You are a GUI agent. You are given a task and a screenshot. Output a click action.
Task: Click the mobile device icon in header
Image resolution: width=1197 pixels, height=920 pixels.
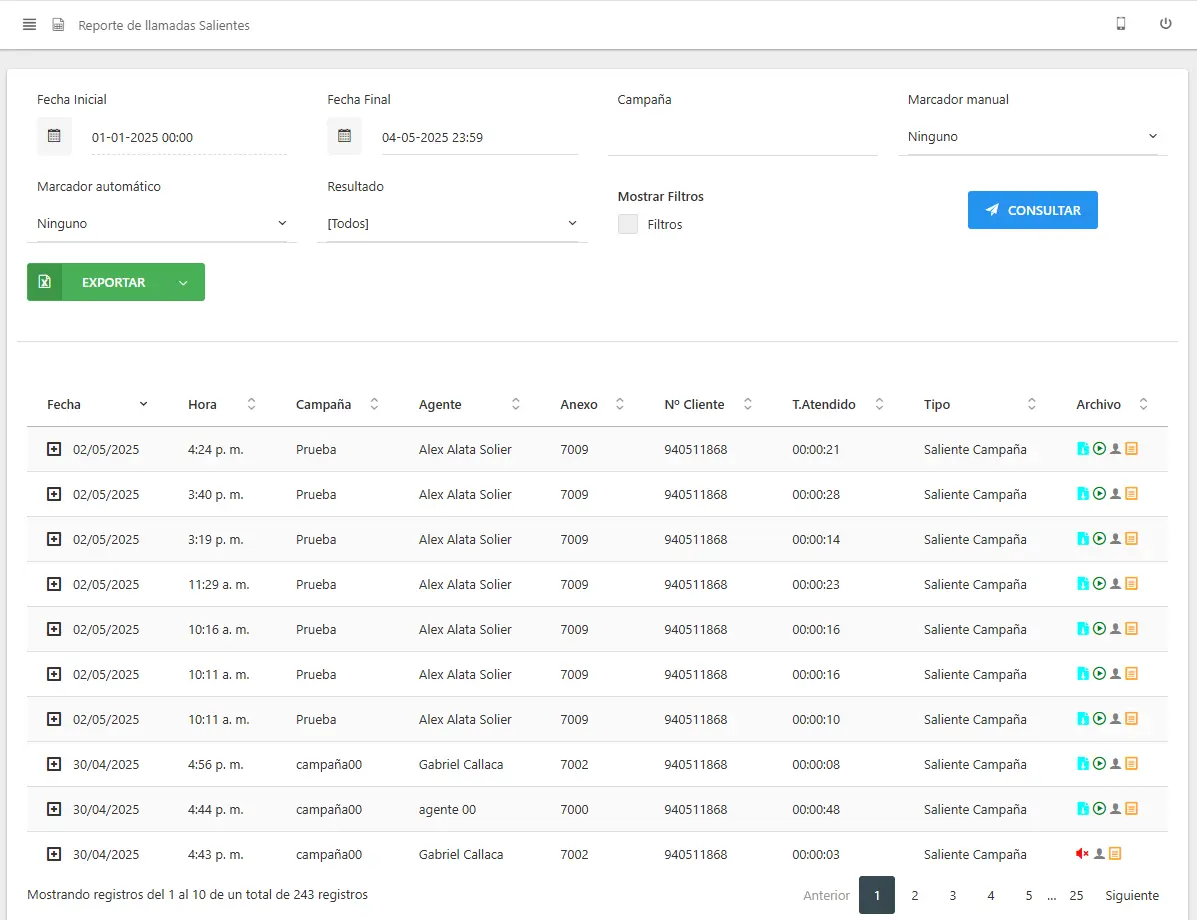point(1121,24)
